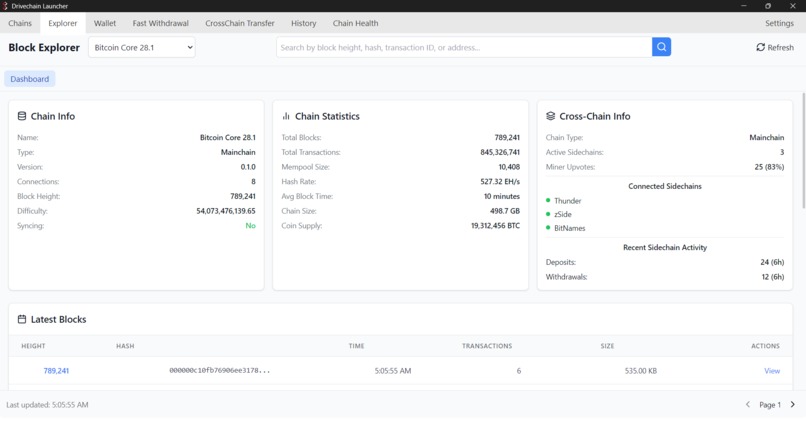View details for block 789,241

[772, 370]
